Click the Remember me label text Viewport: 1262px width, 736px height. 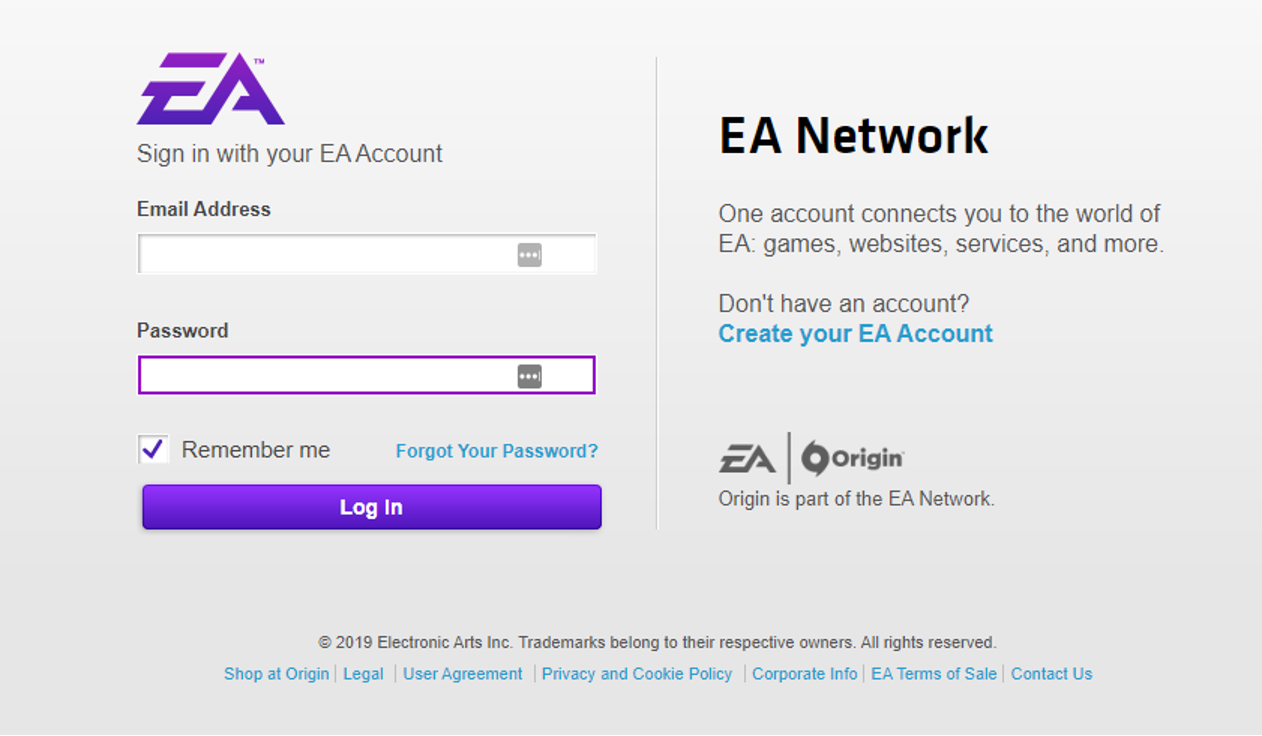coord(255,450)
